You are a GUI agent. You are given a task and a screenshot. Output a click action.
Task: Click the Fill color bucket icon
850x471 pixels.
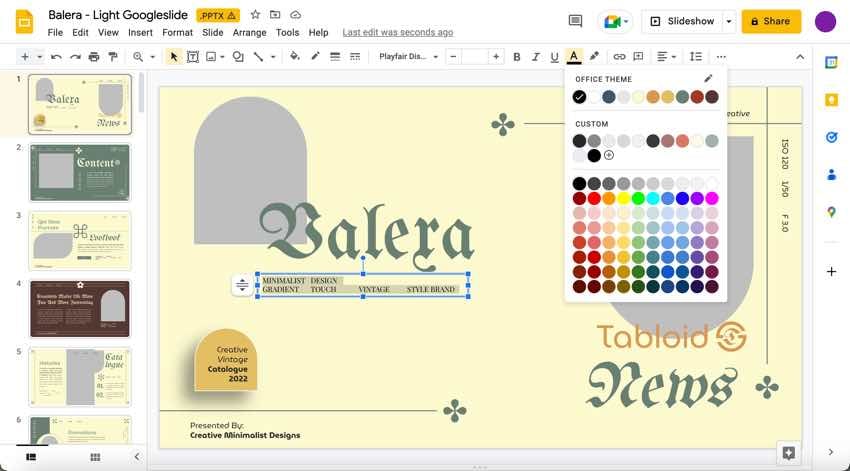[x=294, y=57]
